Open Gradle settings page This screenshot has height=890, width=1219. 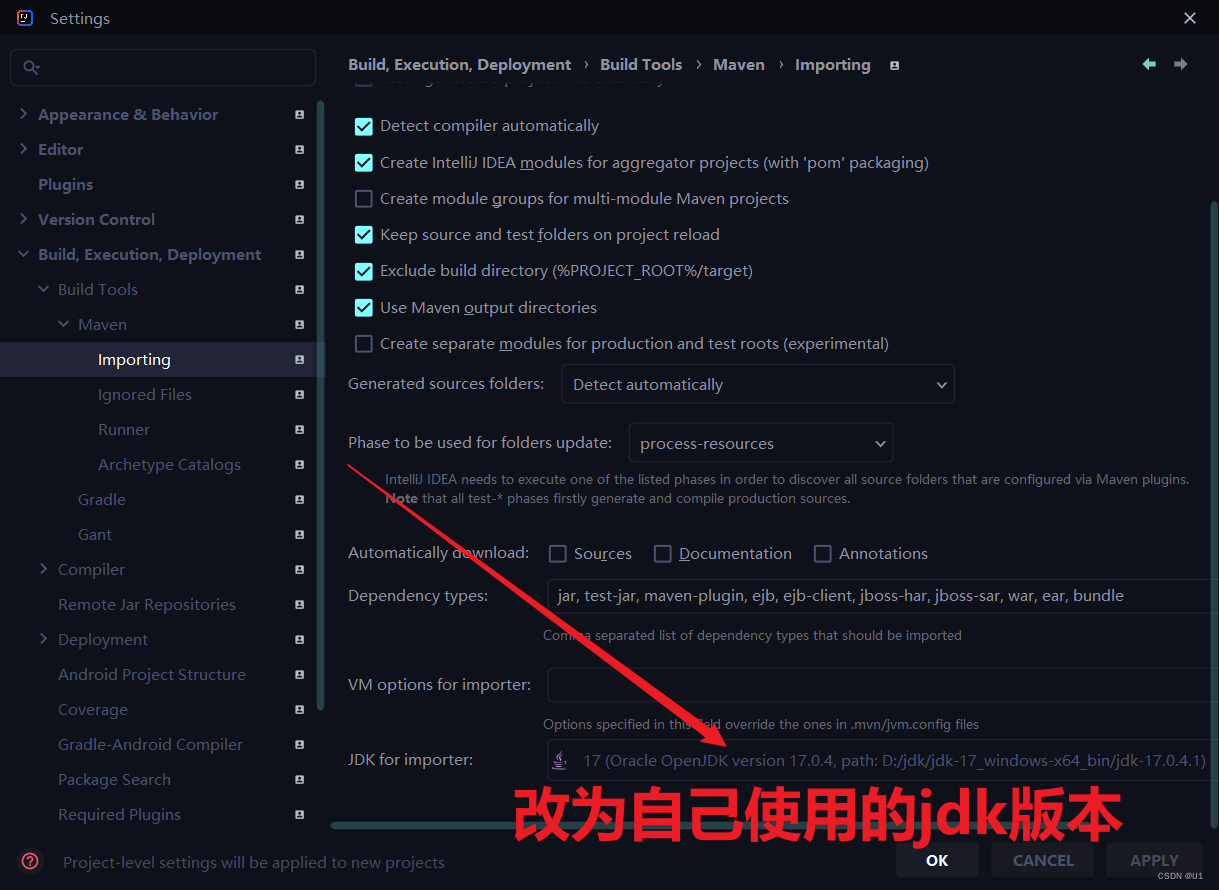coord(102,500)
